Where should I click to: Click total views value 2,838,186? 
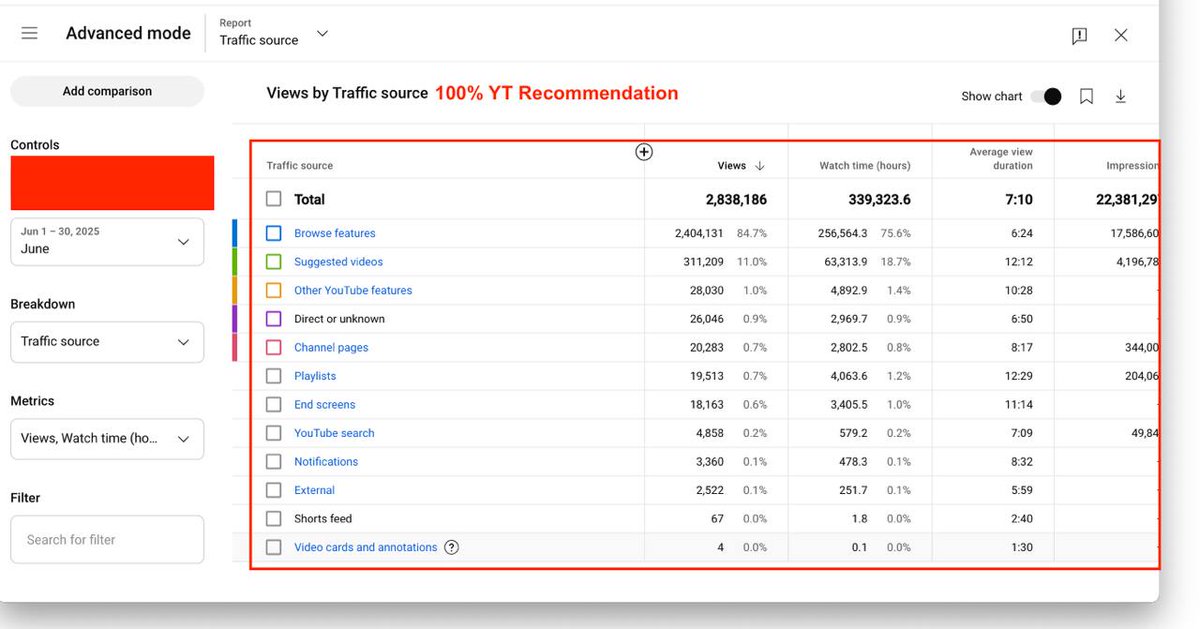tap(736, 200)
